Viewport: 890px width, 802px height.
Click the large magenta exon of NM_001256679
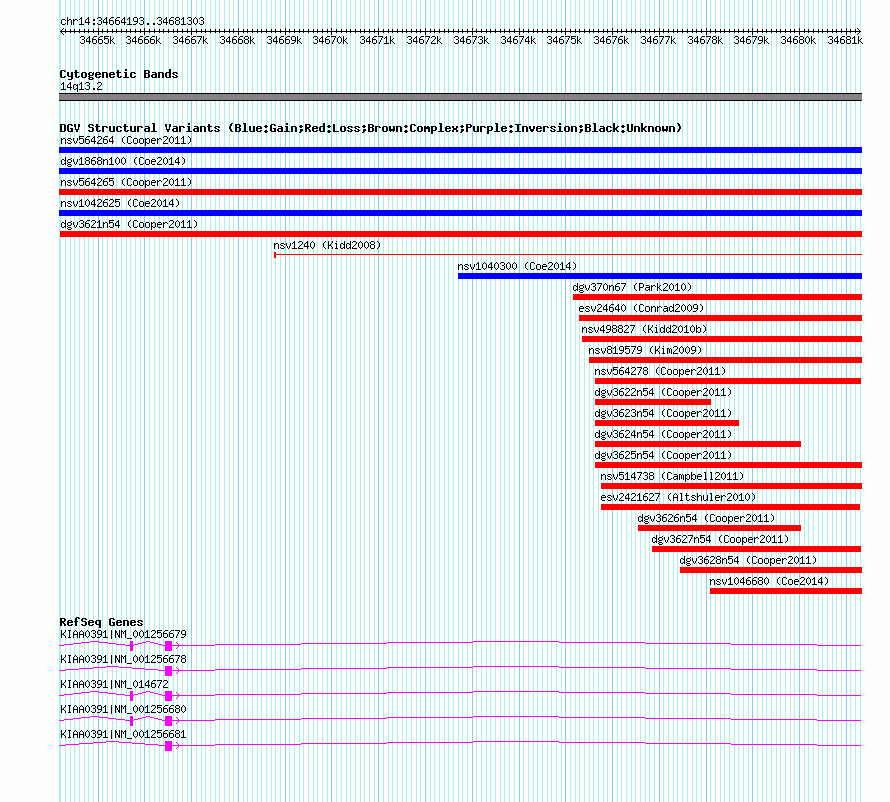169,646
